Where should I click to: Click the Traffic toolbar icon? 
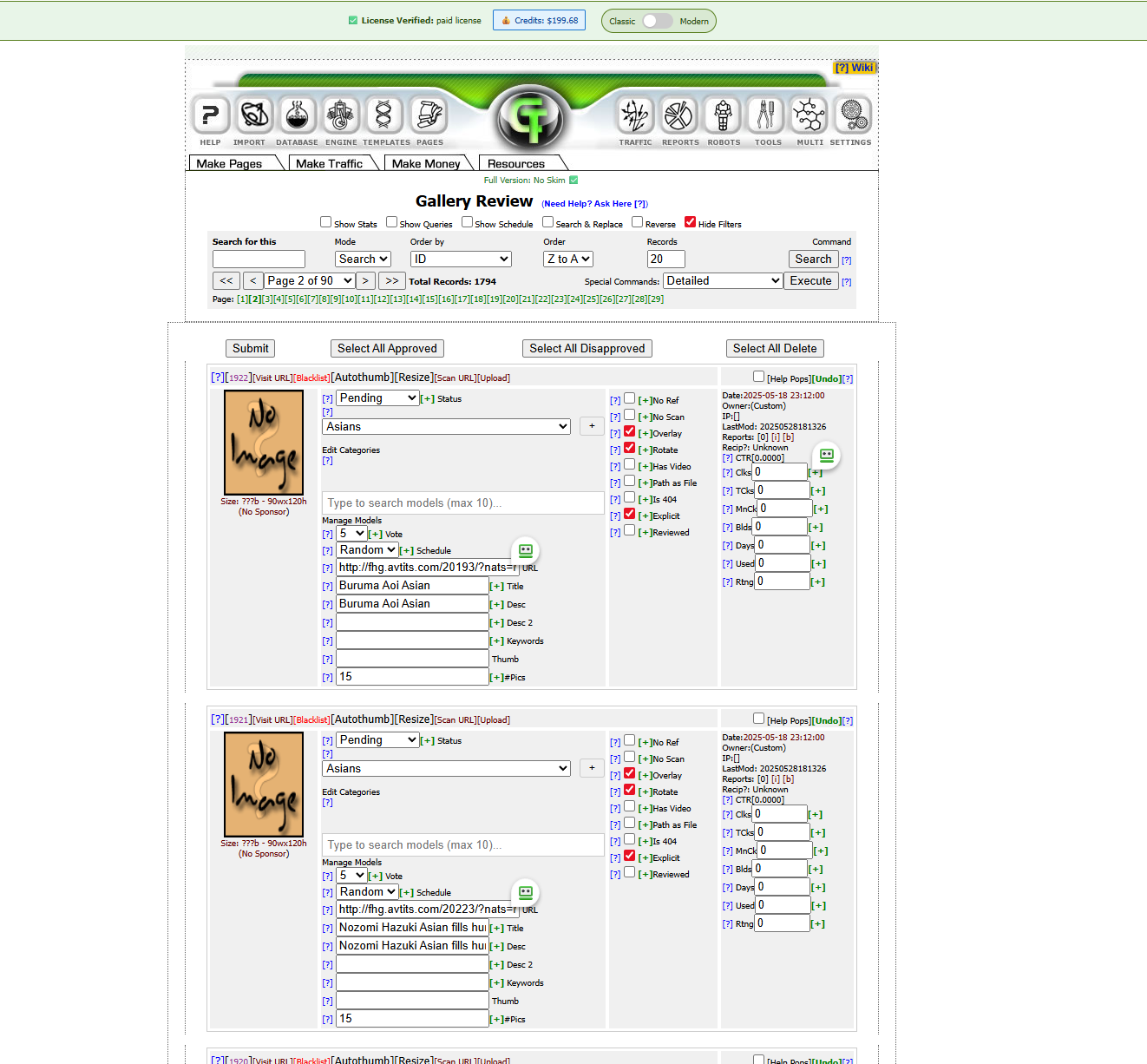tap(635, 115)
